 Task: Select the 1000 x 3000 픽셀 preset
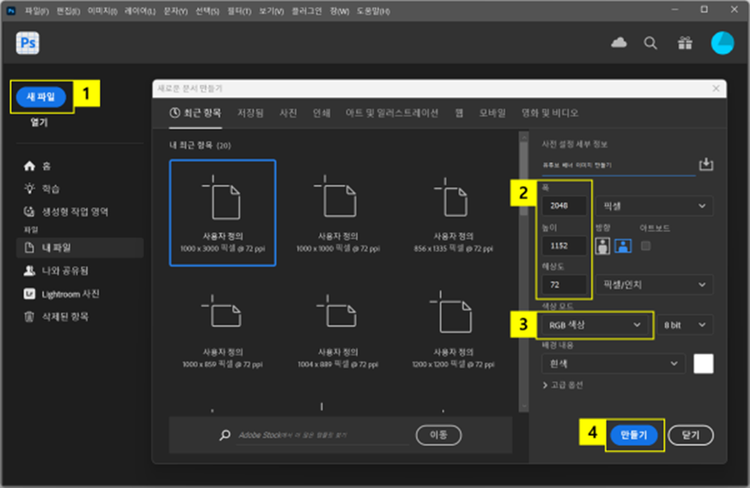click(x=222, y=213)
